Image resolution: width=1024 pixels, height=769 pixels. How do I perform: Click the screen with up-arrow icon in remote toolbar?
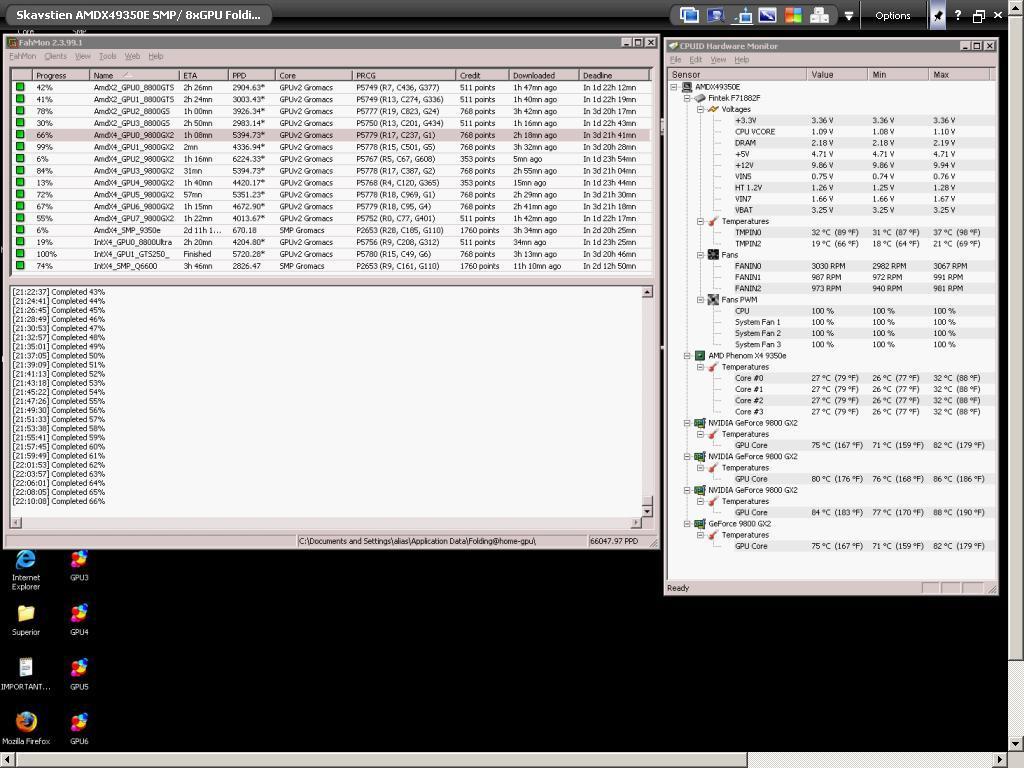741,15
